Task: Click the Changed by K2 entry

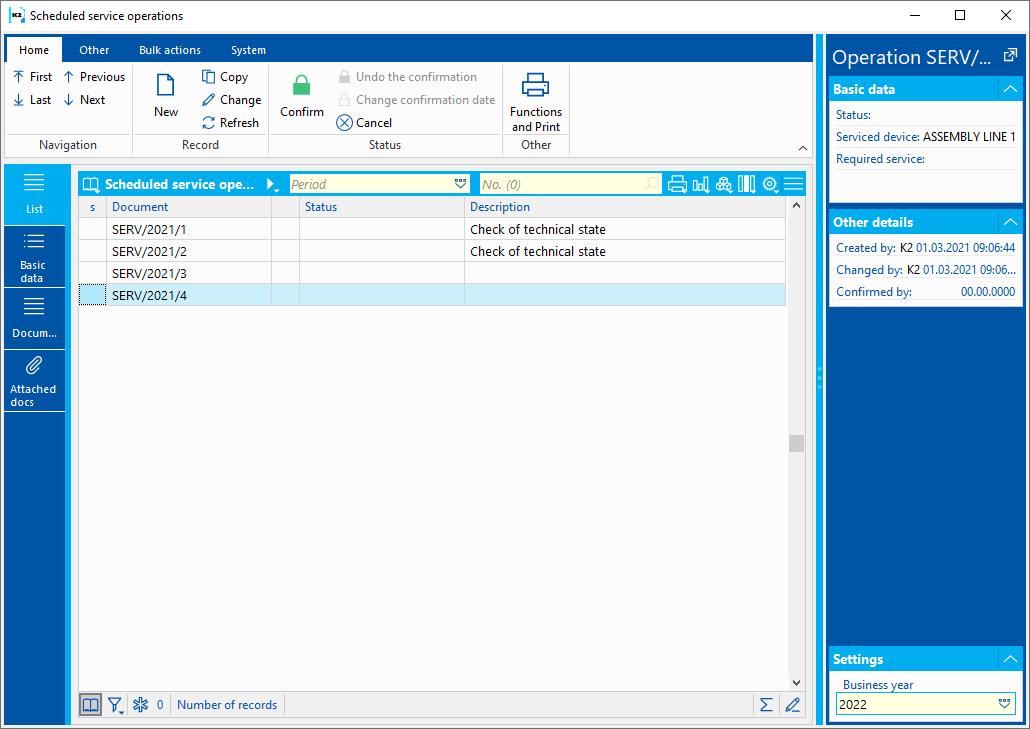Action: (x=926, y=270)
